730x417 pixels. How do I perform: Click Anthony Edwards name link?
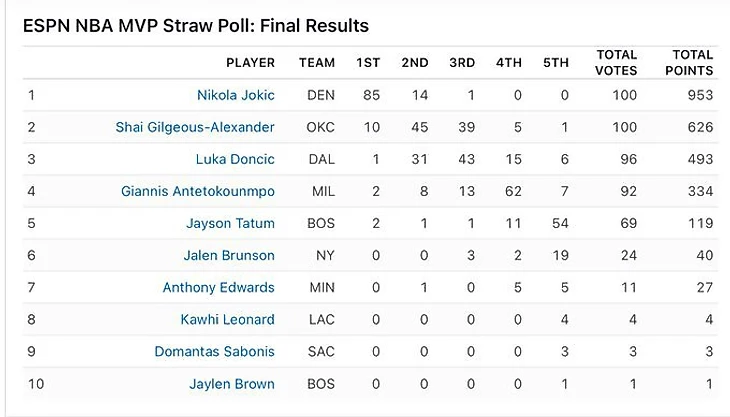coord(218,287)
